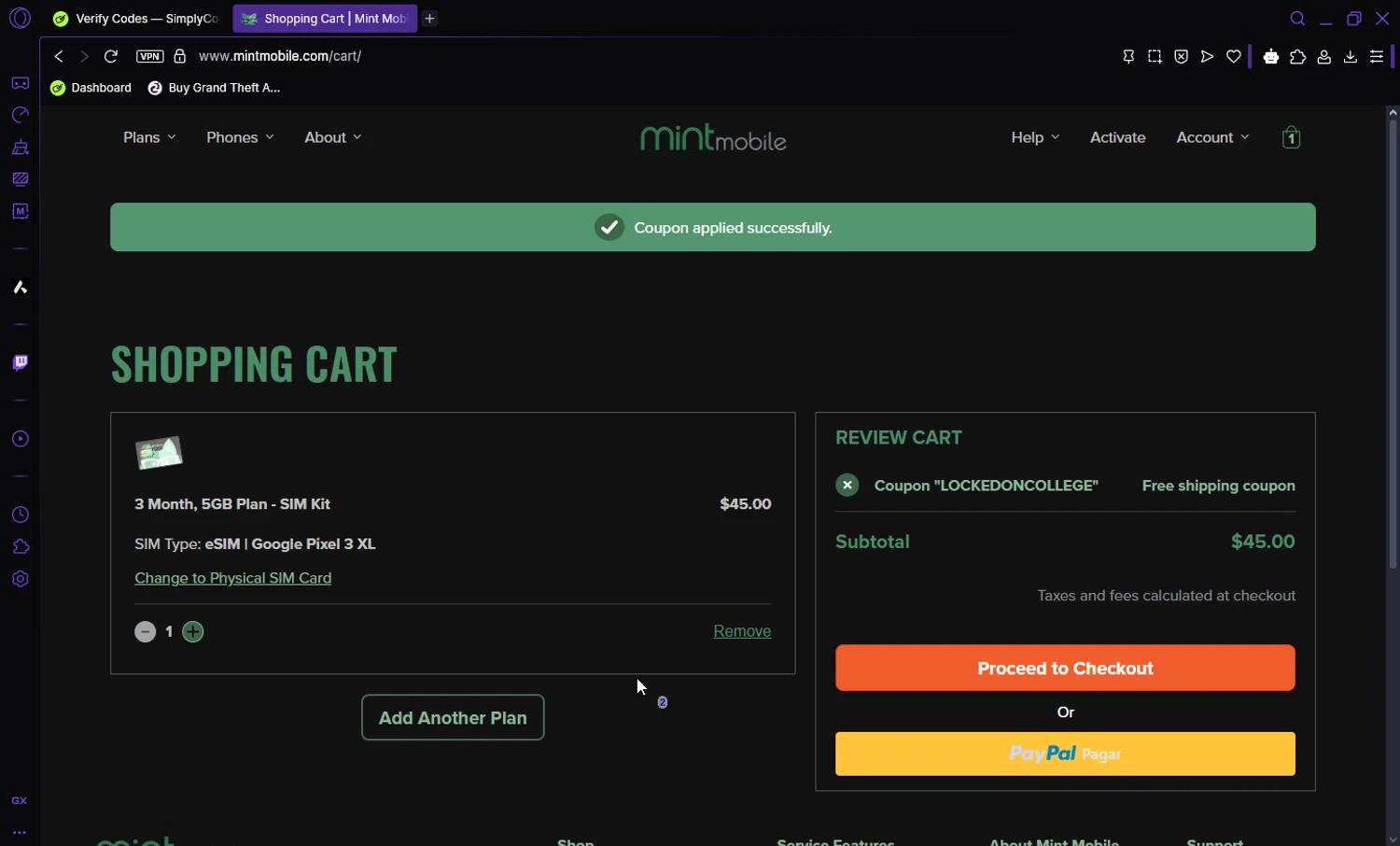
Task: Open GX Cleaner broom icon in sidebar
Action: [x=20, y=148]
